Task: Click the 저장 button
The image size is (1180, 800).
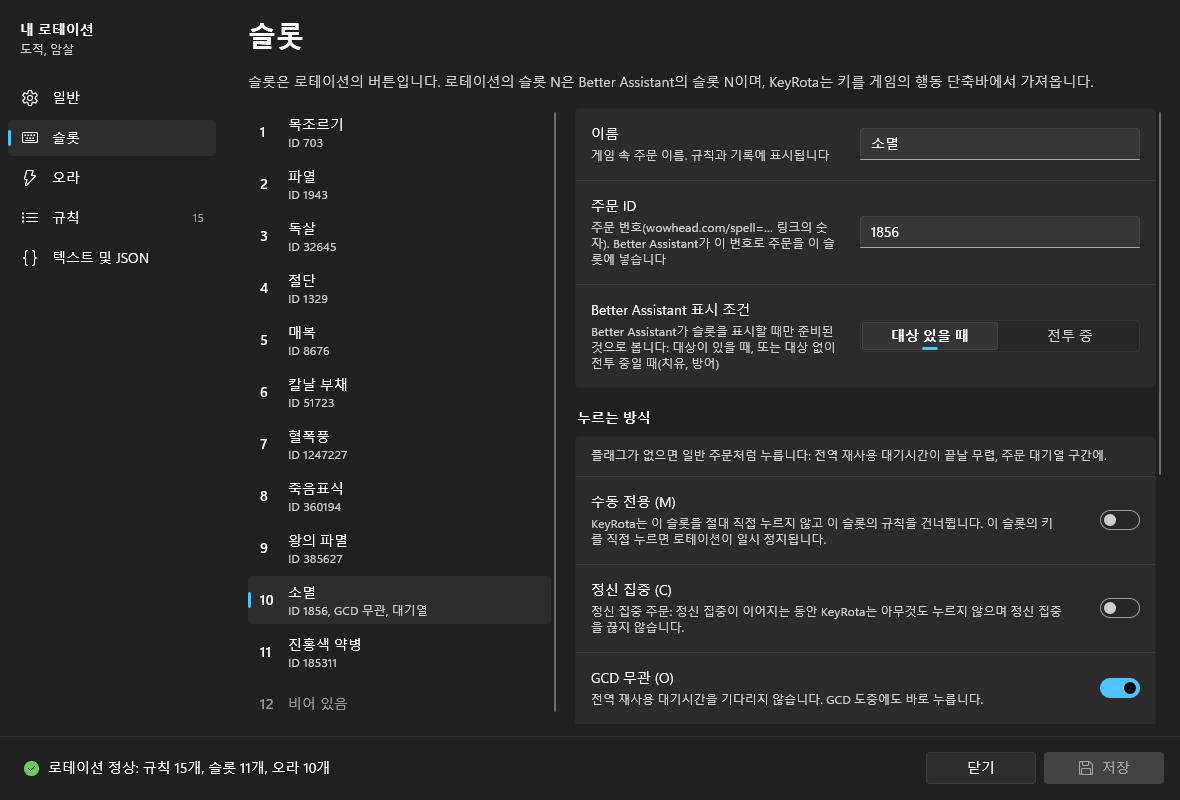Action: (1104, 768)
